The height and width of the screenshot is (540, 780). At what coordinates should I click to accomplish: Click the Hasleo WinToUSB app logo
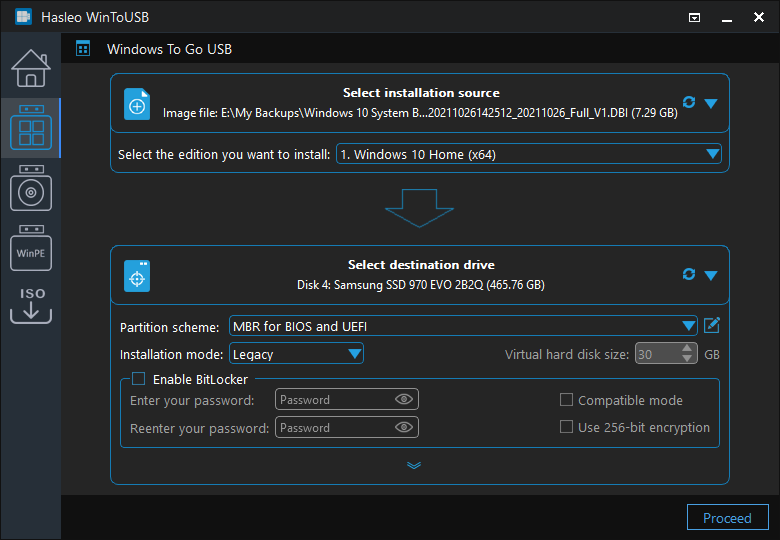point(23,16)
